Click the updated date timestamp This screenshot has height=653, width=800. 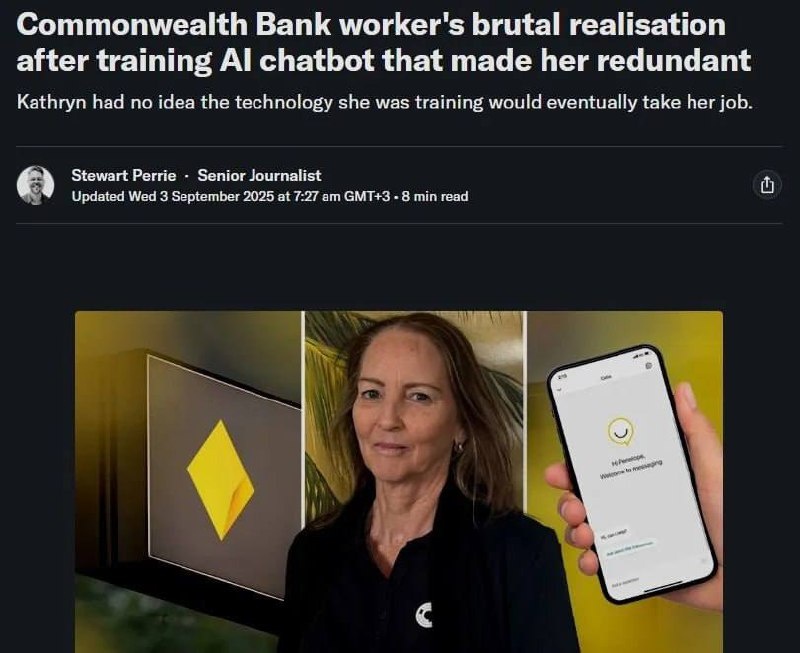231,196
